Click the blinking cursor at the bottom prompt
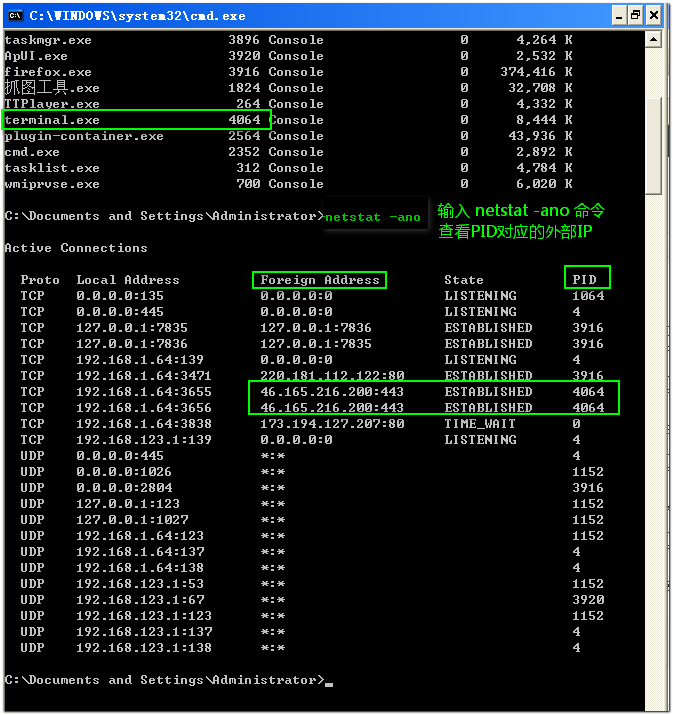The image size is (673, 715). click(x=328, y=682)
